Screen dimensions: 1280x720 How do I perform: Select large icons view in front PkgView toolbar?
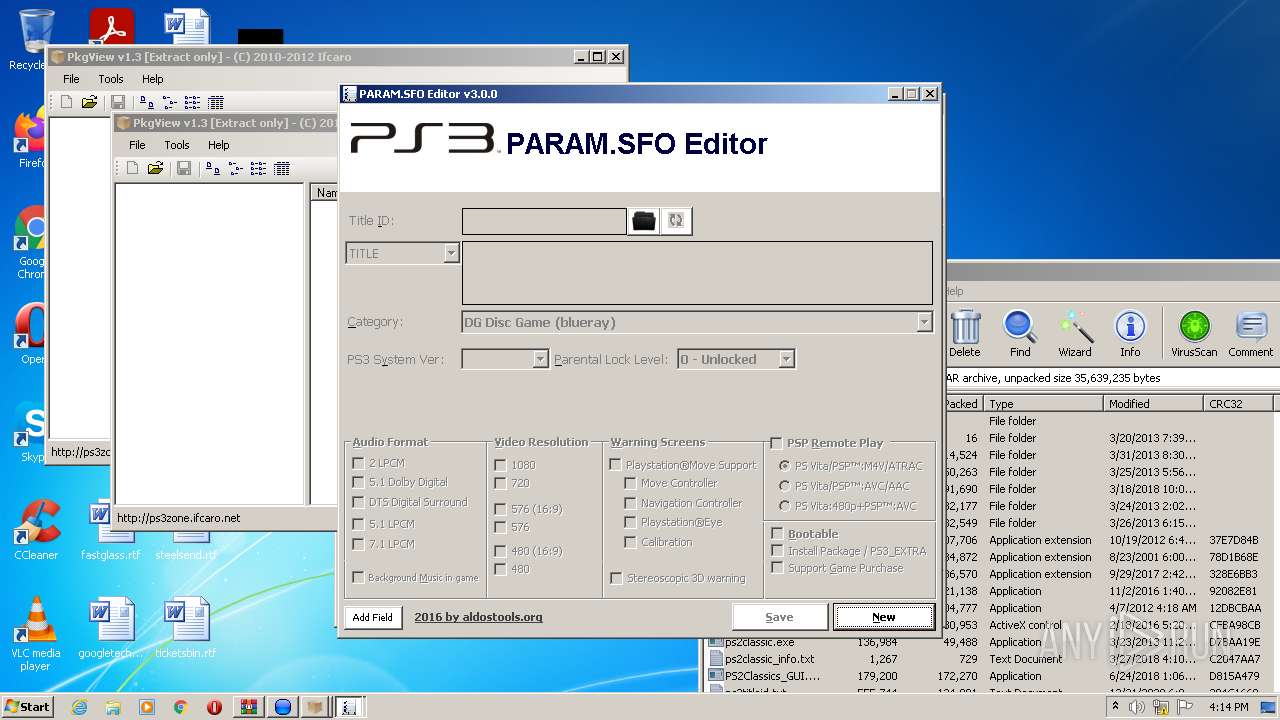pyautogui.click(x=213, y=168)
